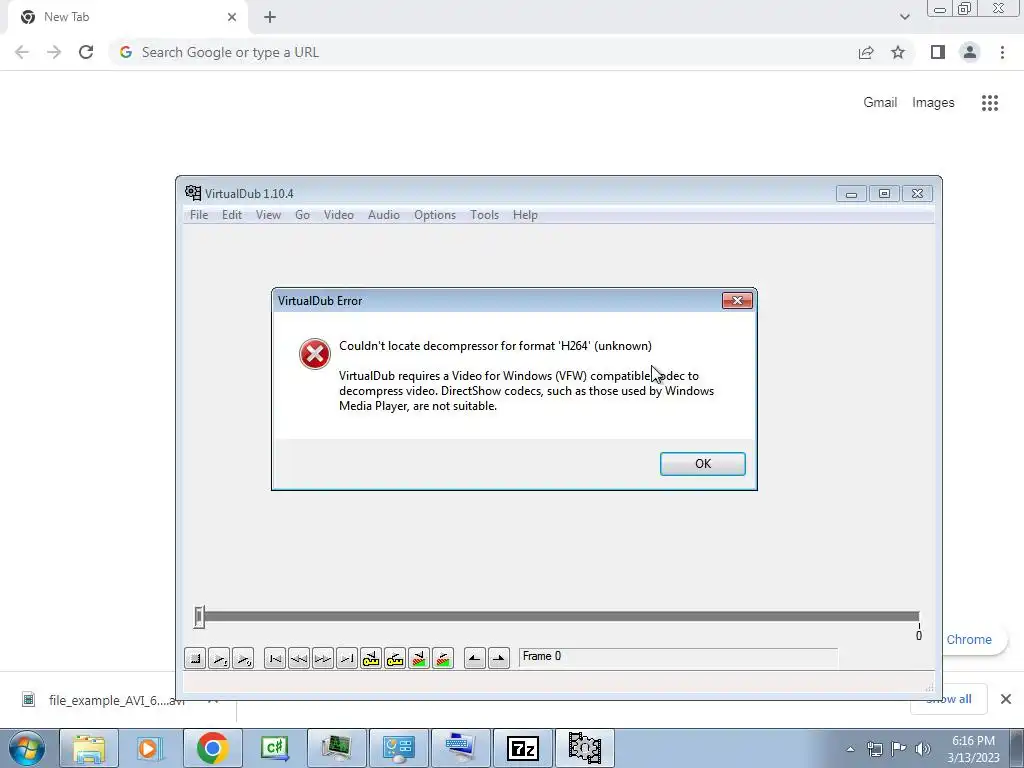Go to previous keyframe with the key icon

pyautogui.click(x=371, y=658)
